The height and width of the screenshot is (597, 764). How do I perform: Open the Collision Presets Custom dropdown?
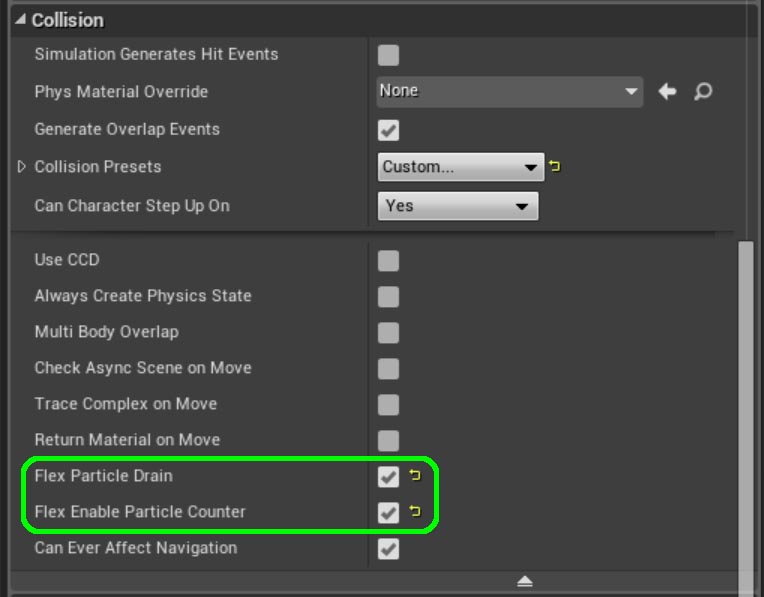point(460,167)
